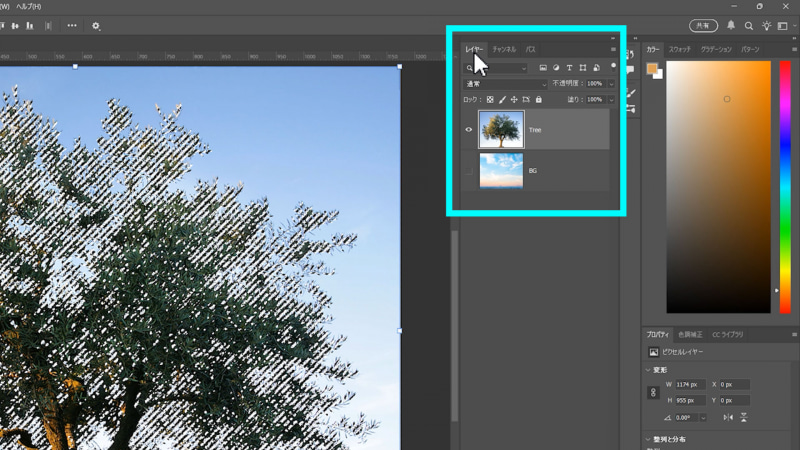Toggle the width-height link chain icon
The height and width of the screenshot is (450, 800).
(x=653, y=392)
